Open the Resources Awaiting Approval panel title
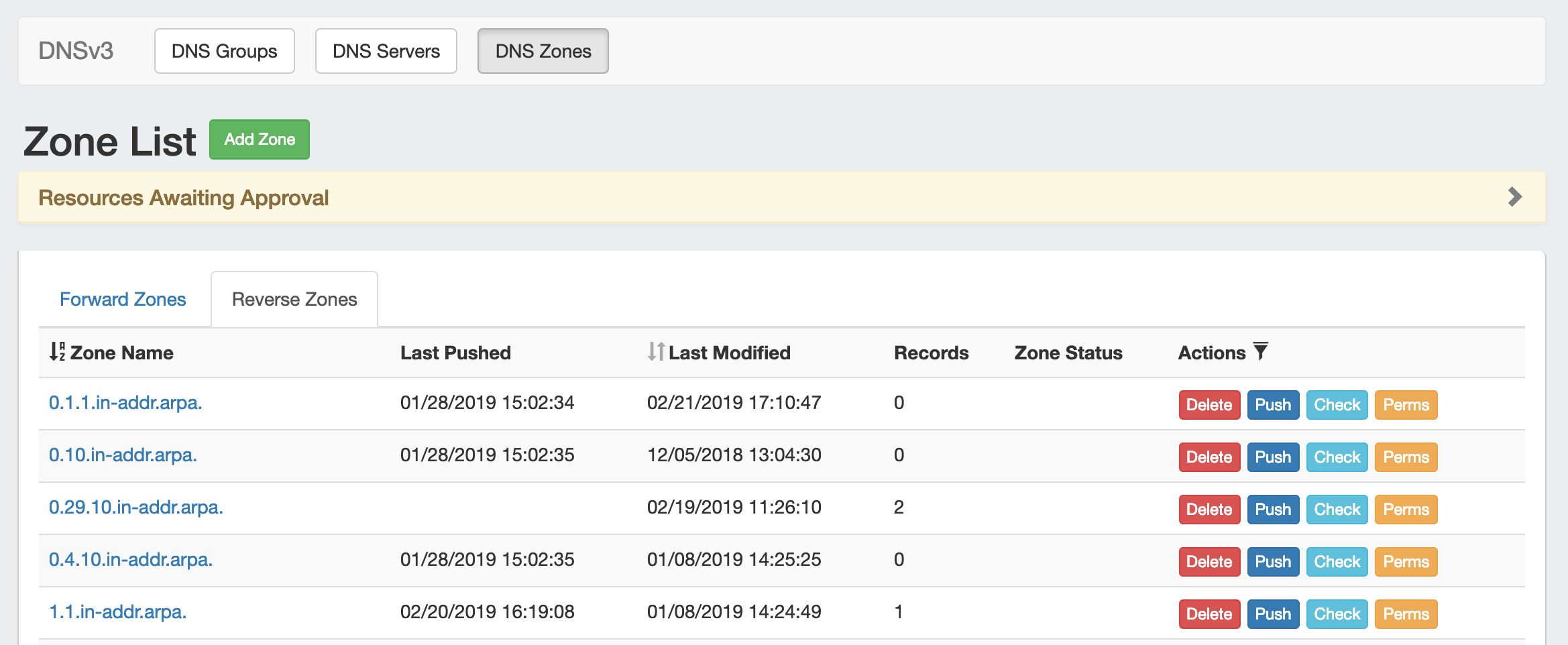Image resolution: width=1568 pixels, height=645 pixels. 183,198
